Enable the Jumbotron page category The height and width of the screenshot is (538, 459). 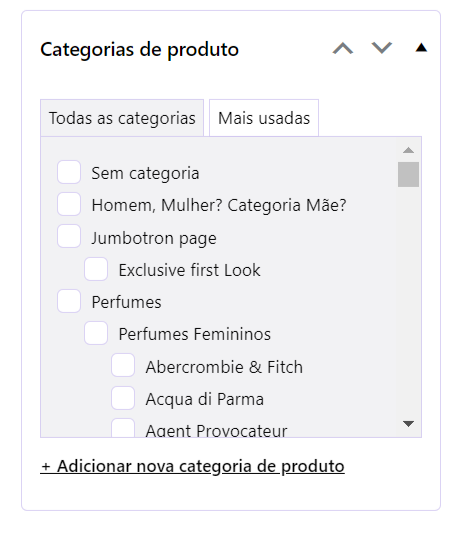69,236
